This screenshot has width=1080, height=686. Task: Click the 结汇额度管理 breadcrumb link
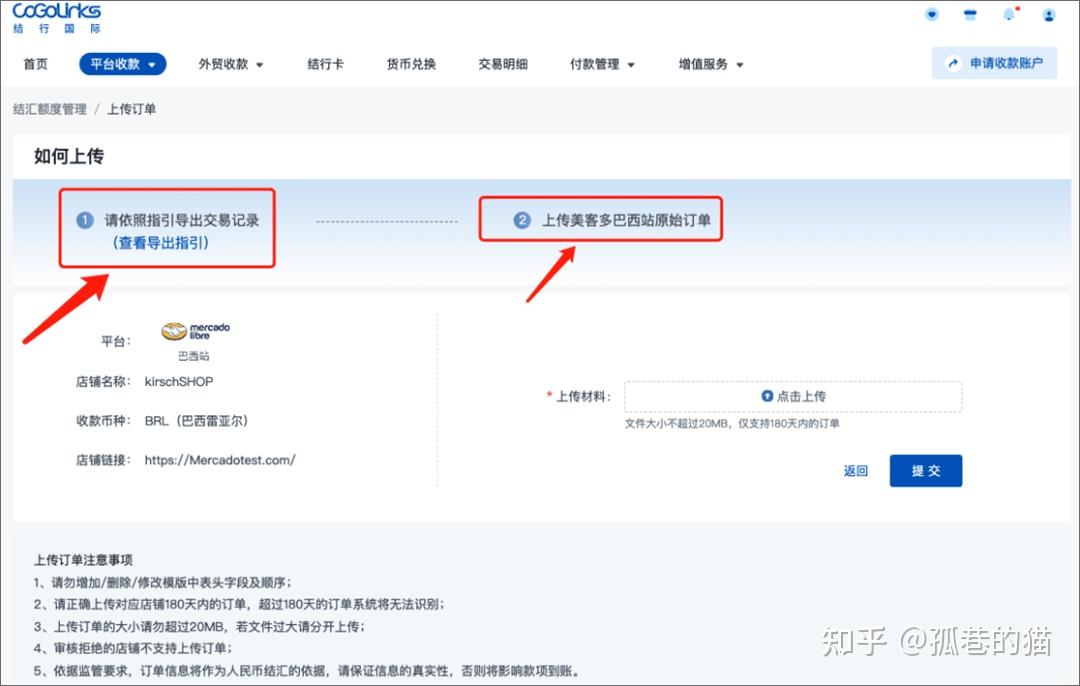[49, 109]
